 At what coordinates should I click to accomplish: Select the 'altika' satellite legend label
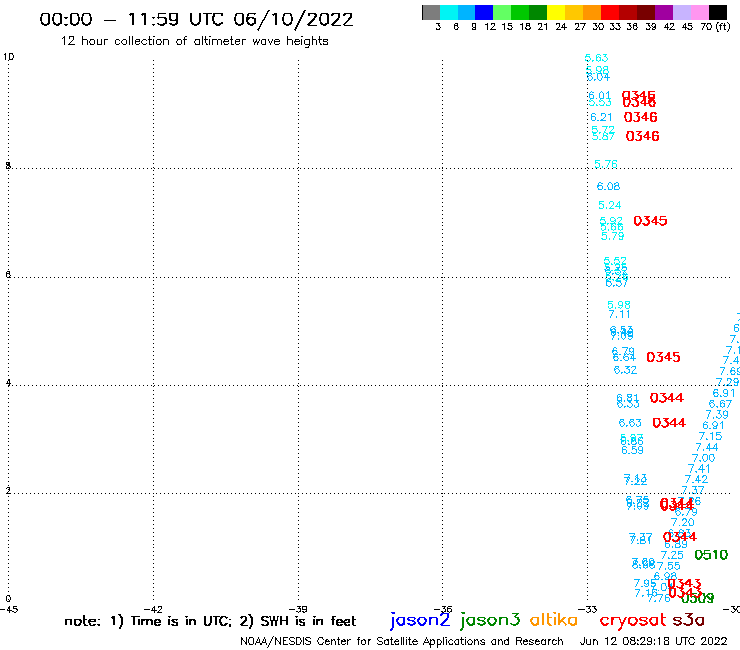(x=554, y=619)
